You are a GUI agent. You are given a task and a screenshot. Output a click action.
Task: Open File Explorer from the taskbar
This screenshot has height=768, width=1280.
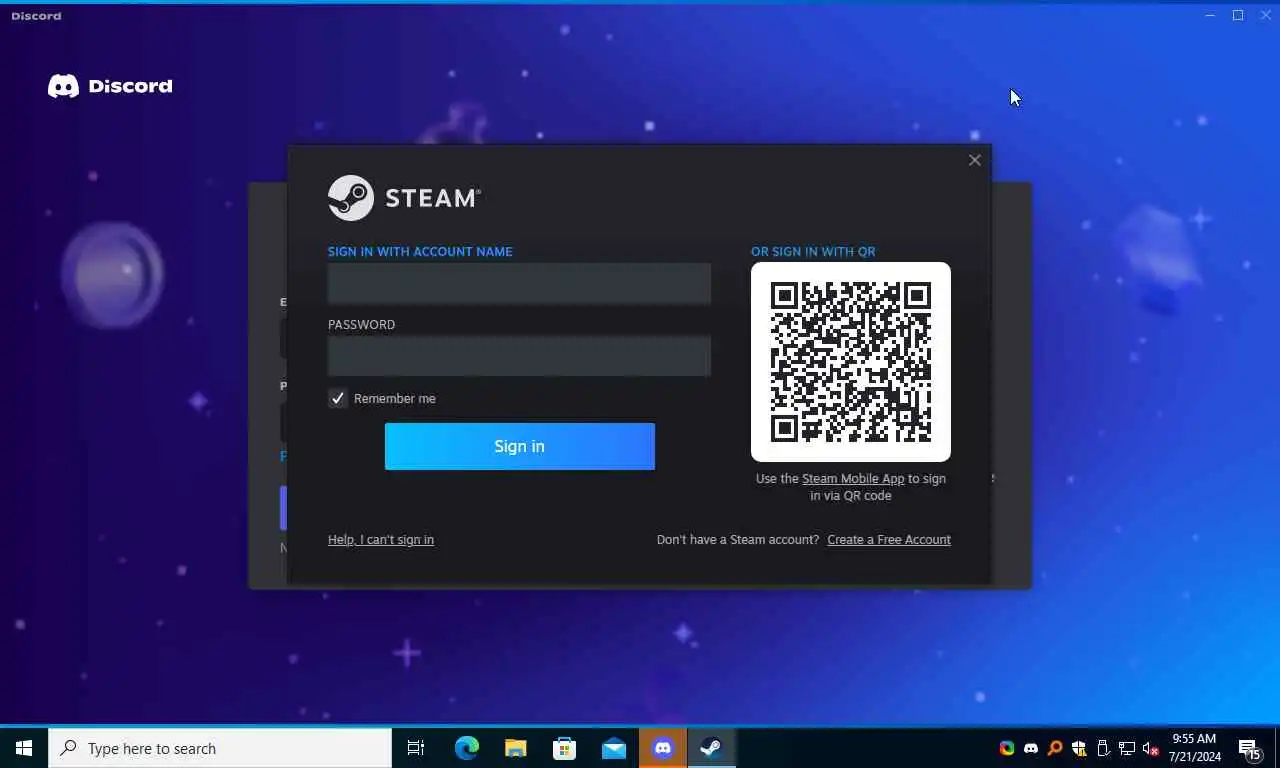pos(515,748)
